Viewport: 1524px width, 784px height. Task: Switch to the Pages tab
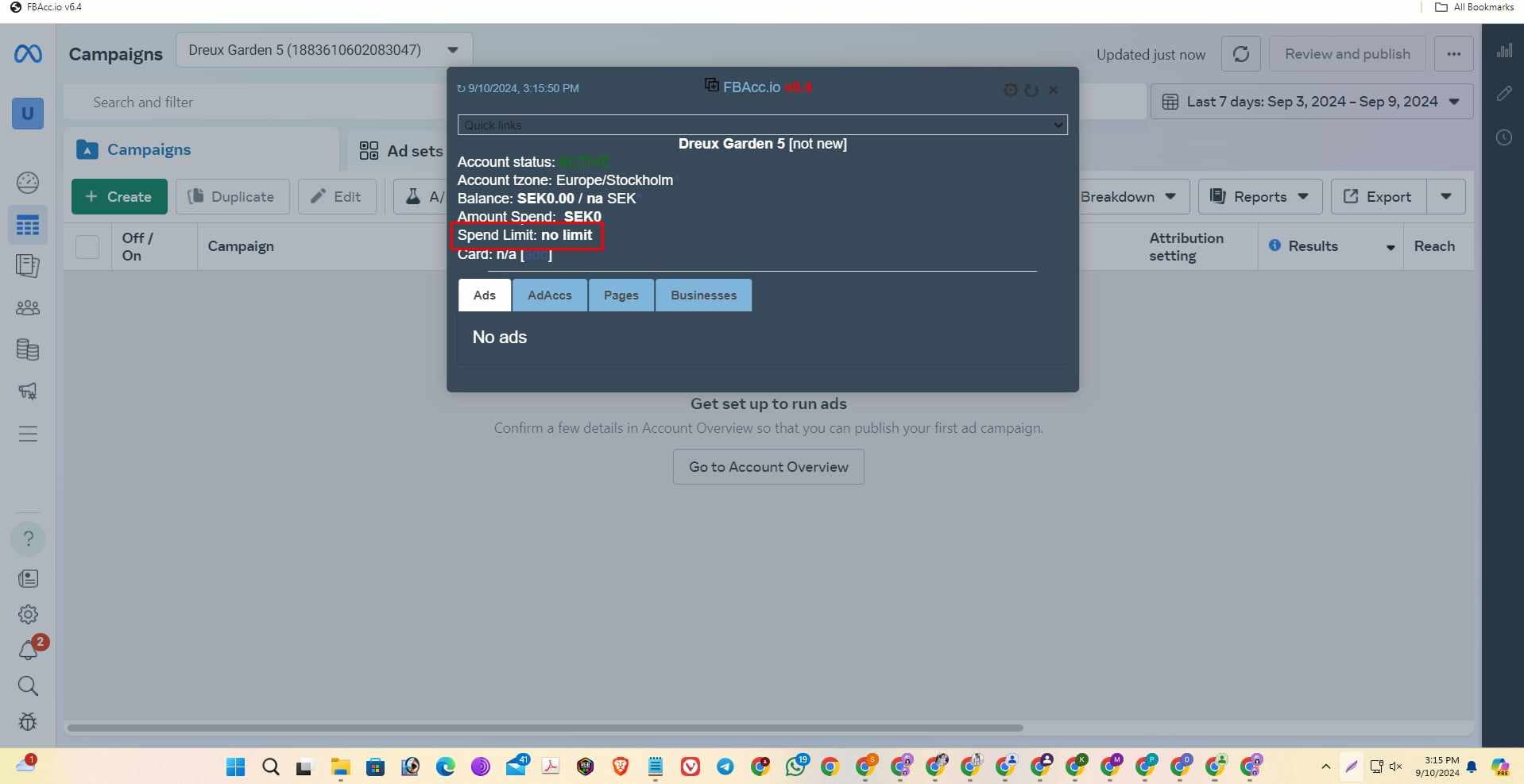coord(621,295)
